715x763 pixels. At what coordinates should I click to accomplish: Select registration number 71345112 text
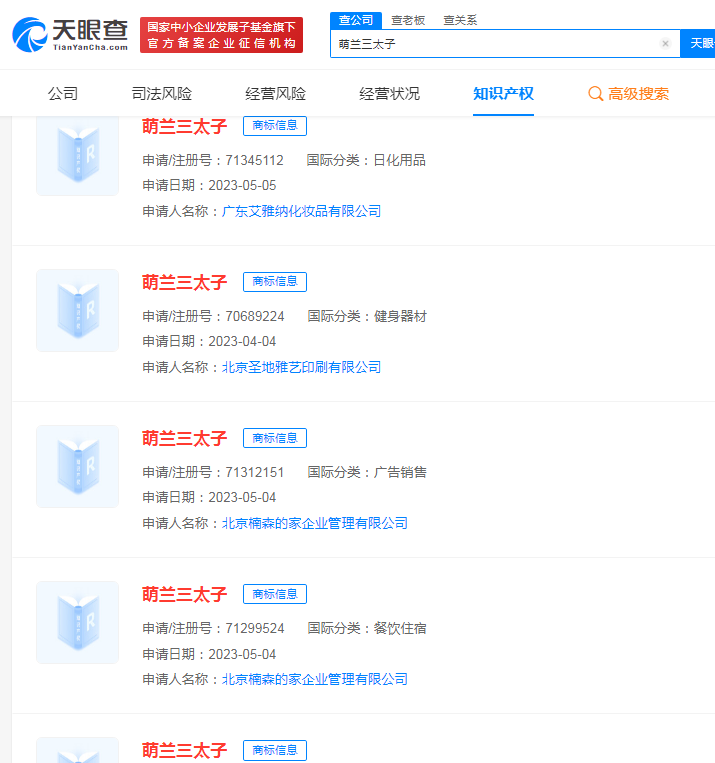click(254, 160)
